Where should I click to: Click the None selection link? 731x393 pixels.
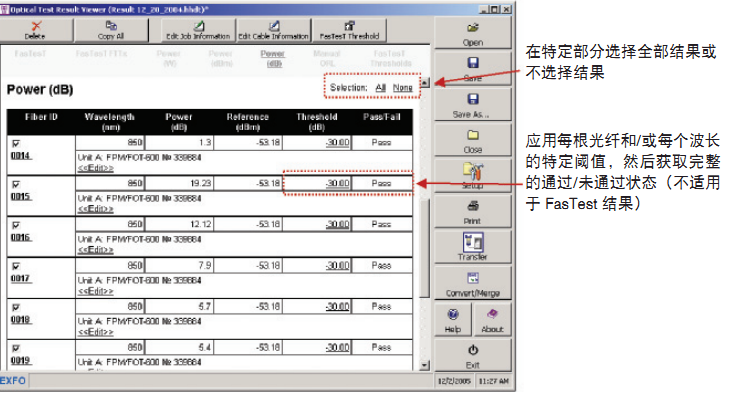coord(402,87)
